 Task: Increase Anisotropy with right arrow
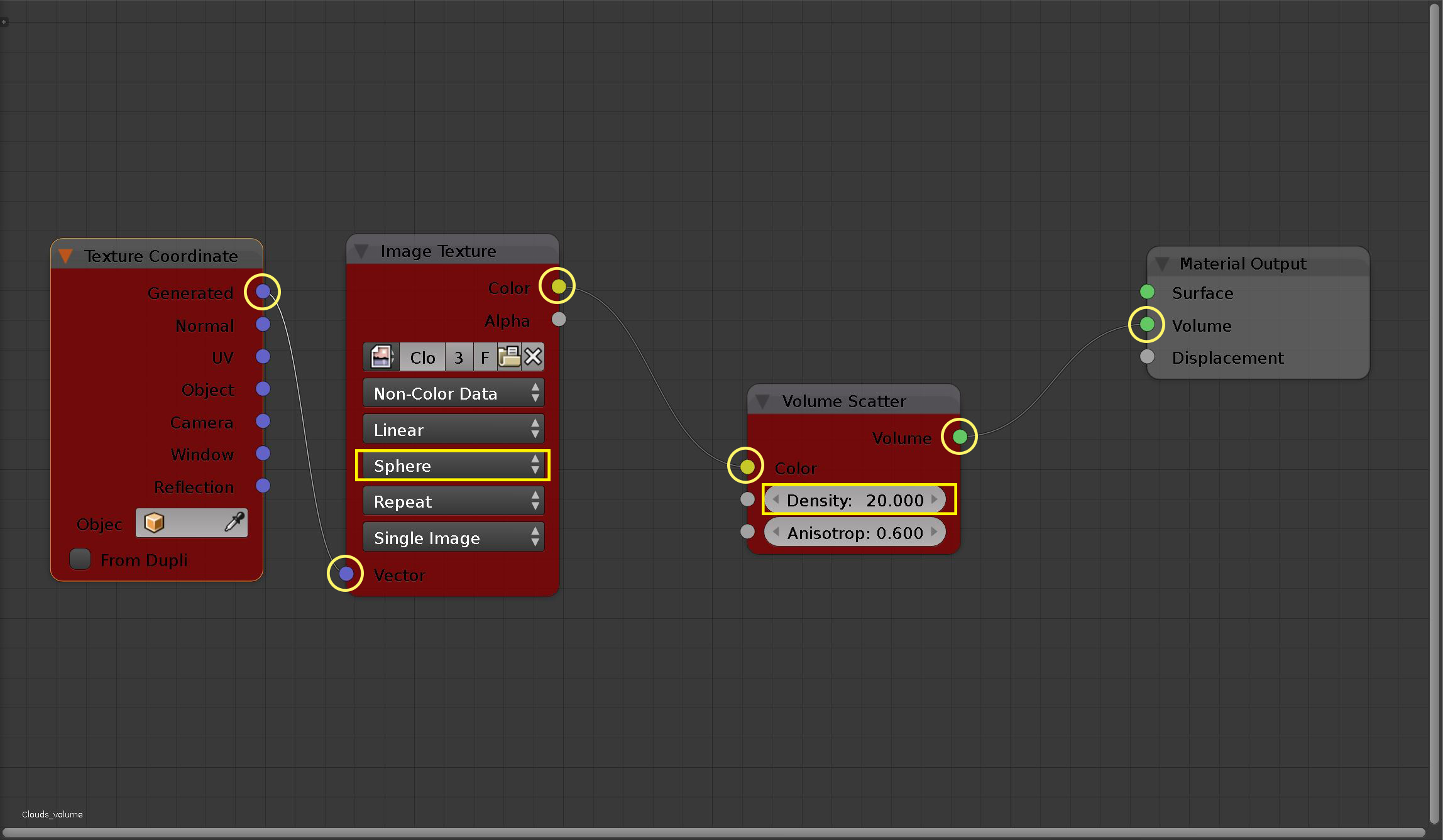click(x=935, y=532)
